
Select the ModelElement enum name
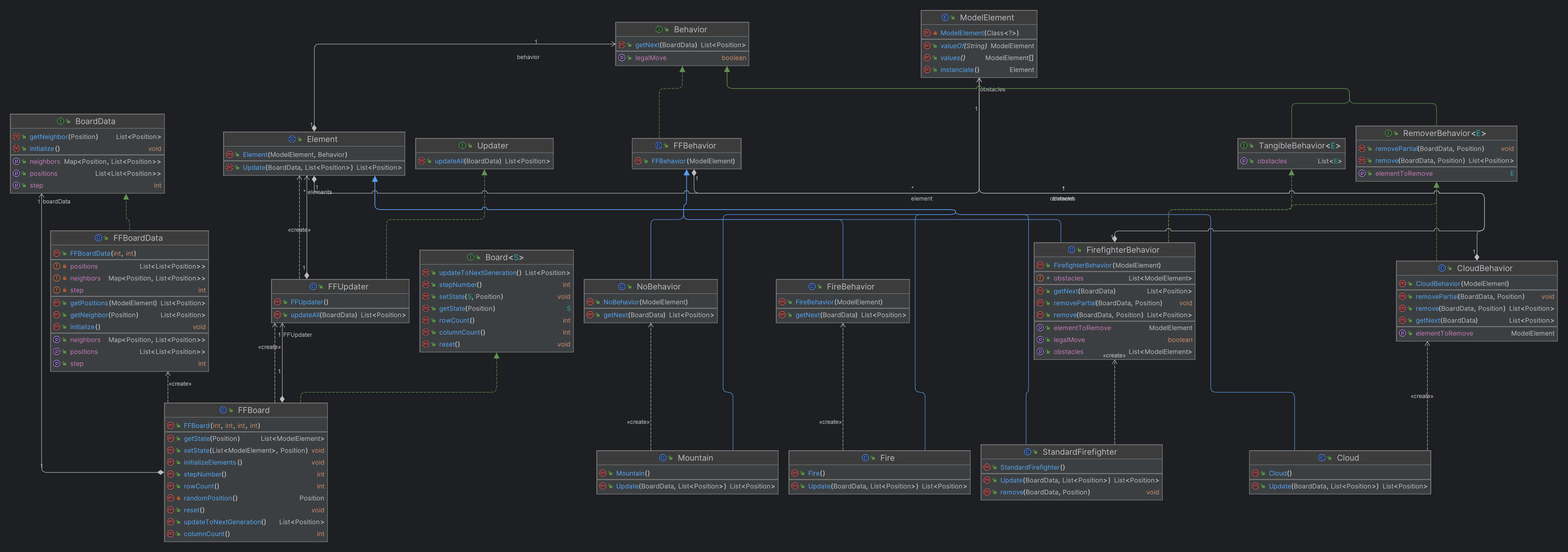[x=987, y=18]
